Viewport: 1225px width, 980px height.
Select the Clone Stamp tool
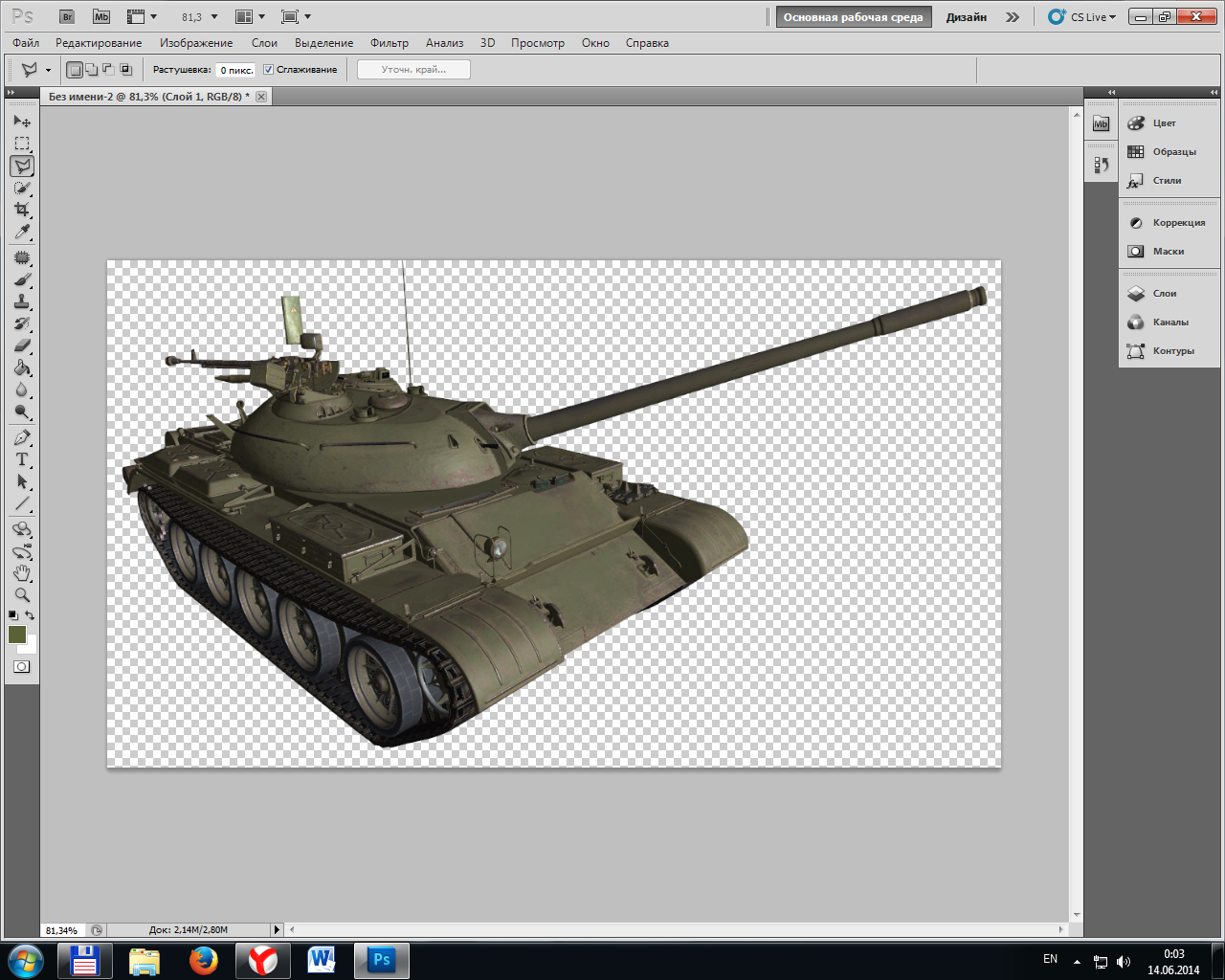(x=22, y=302)
